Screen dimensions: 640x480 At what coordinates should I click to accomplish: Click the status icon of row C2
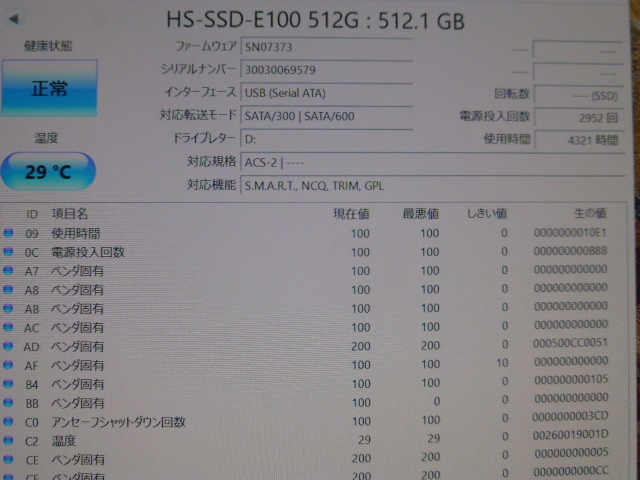(x=8, y=440)
